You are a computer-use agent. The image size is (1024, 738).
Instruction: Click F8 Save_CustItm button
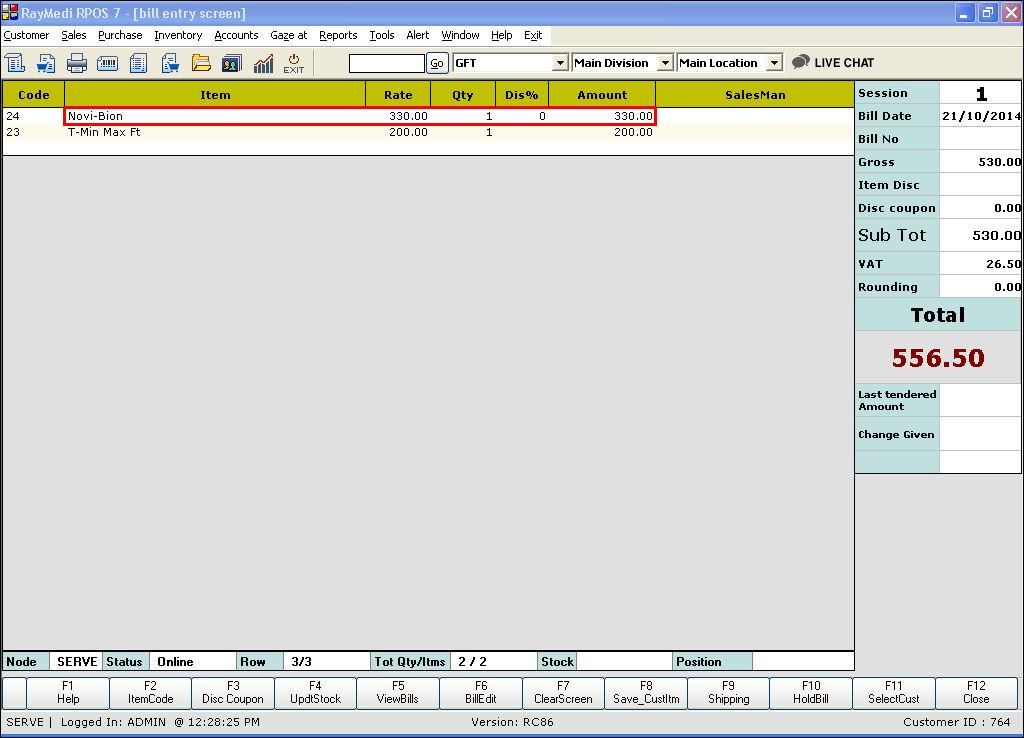(646, 693)
